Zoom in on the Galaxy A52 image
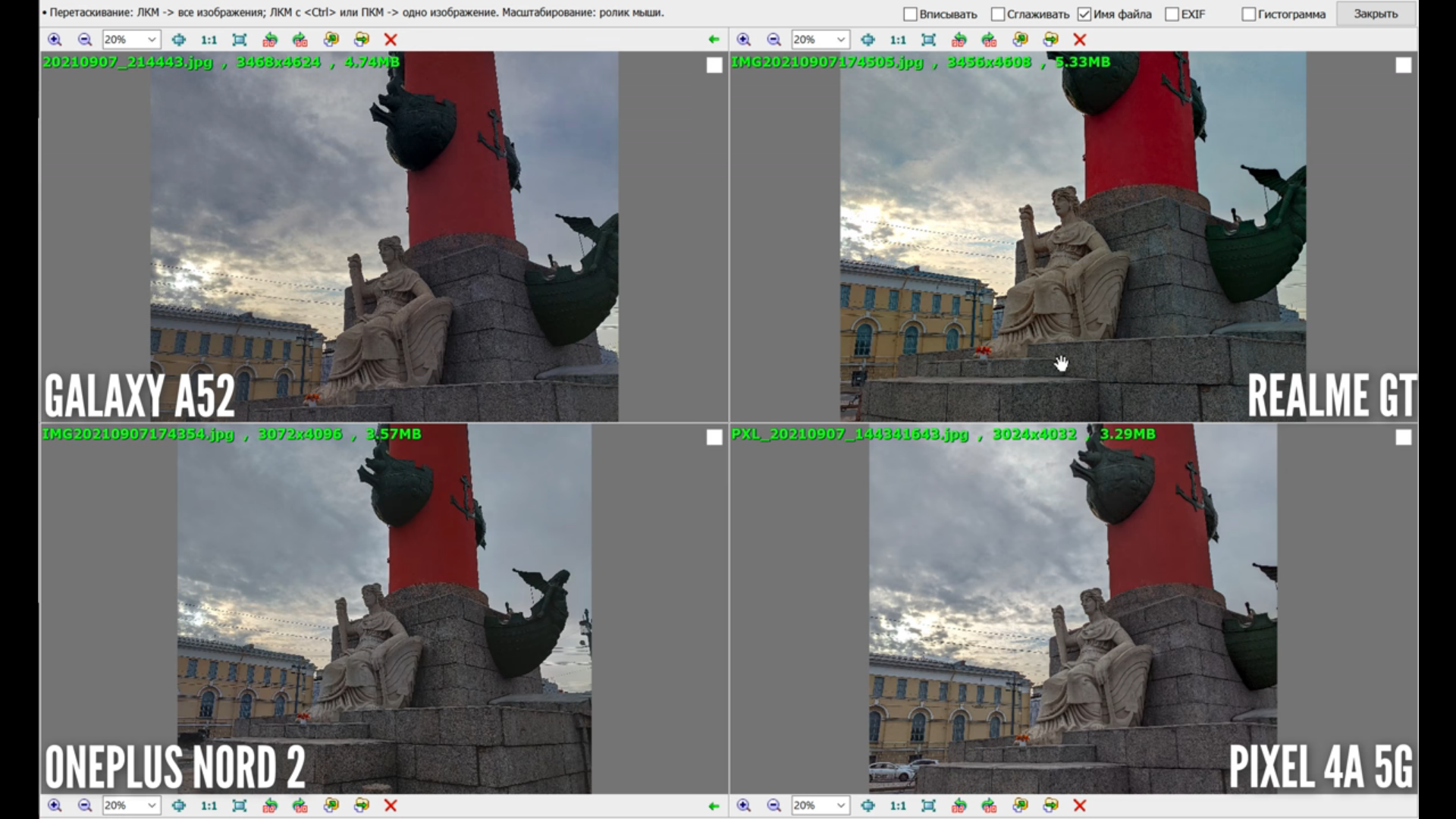Viewport: 1456px width, 819px height. click(55, 39)
